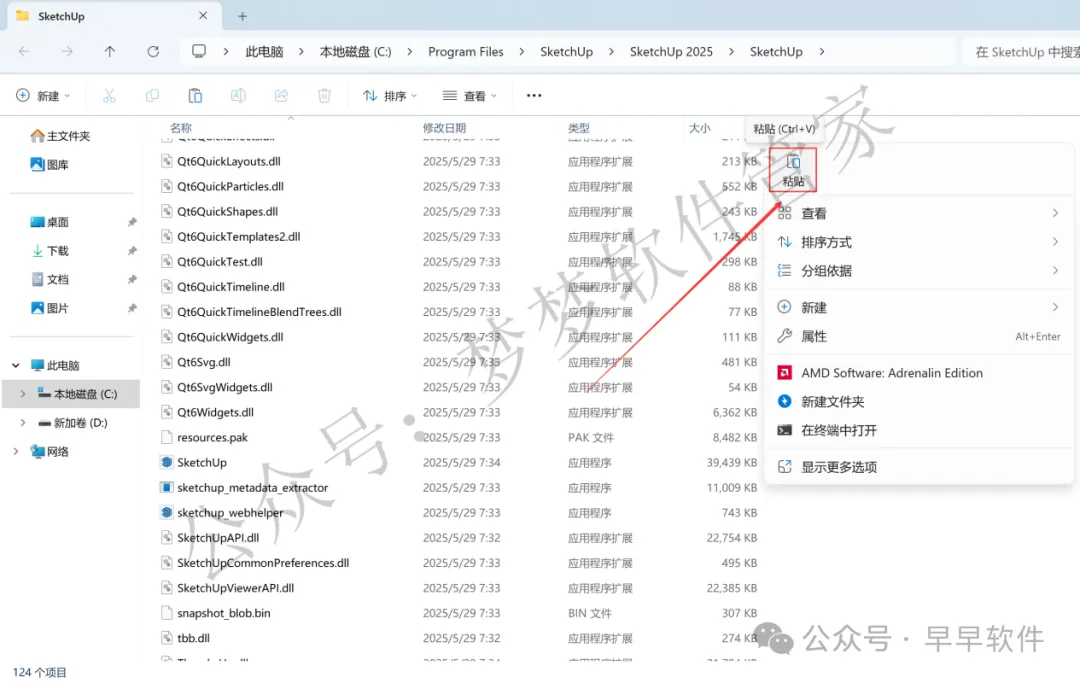The image size is (1080, 683).
Task: Go back with the left arrow
Action: [x=24, y=52]
